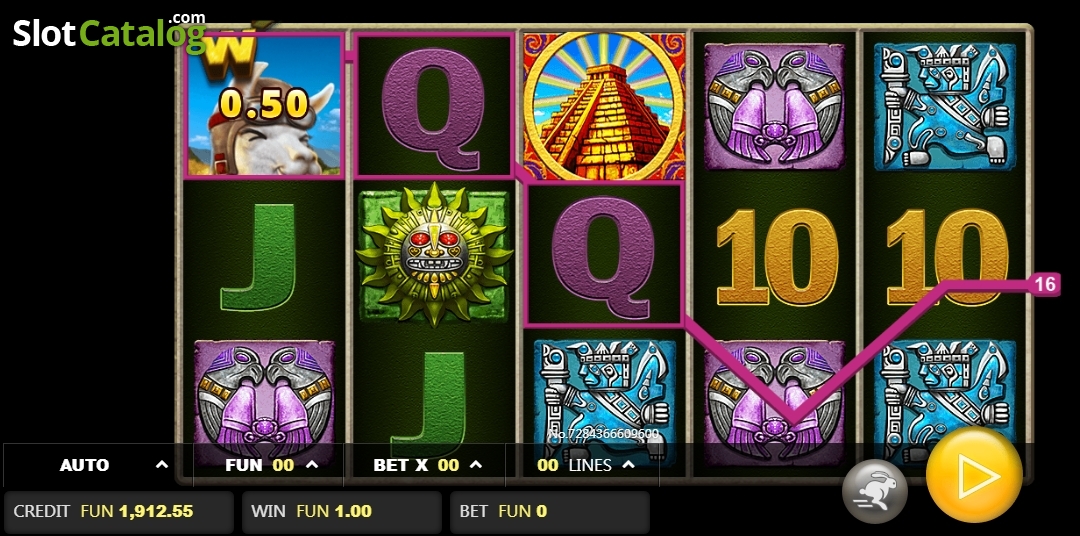
Task: Click the green J symbol in first reel
Action: coord(259,256)
